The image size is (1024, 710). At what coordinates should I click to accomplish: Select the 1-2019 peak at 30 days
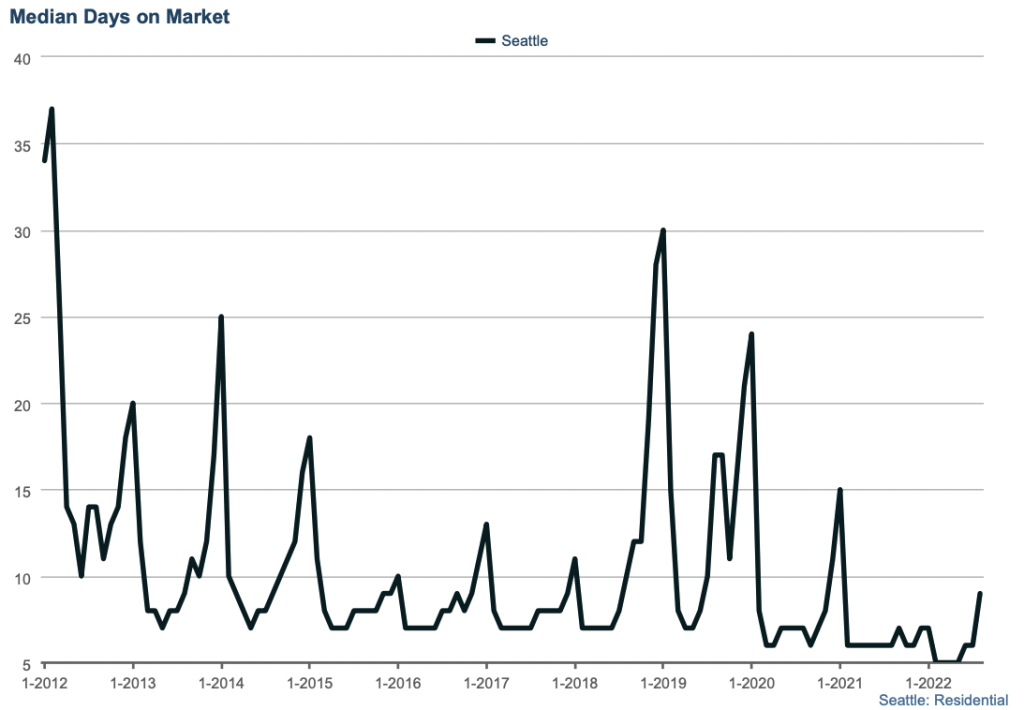tap(663, 231)
